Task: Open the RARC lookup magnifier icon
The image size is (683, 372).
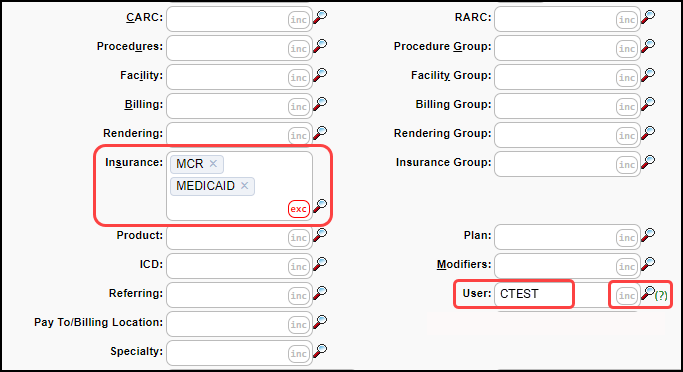Action: tap(648, 17)
